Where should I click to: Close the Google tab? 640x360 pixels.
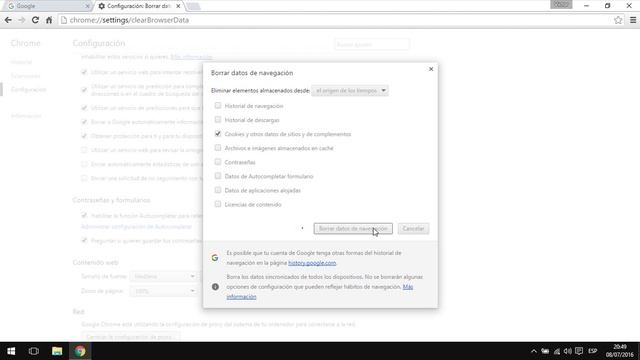point(87,6)
